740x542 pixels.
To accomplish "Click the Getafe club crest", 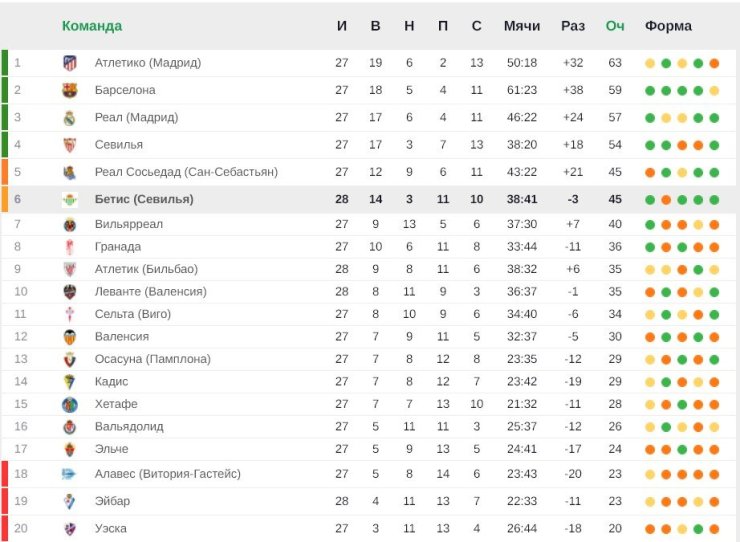I will pos(70,405).
